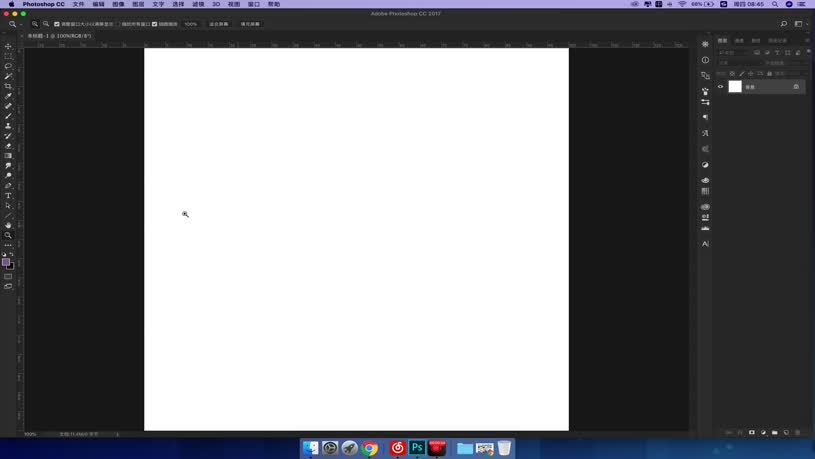Open the Edit Toolbar three-dots icon
815x459 pixels.
point(8,245)
